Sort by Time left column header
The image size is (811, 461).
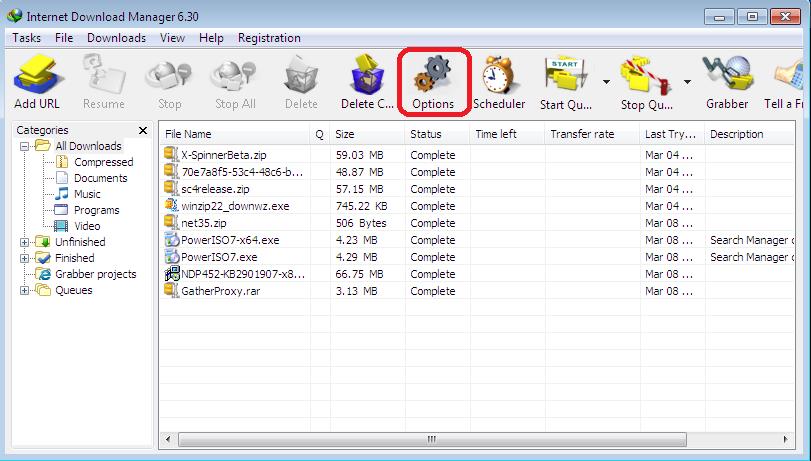[507, 134]
